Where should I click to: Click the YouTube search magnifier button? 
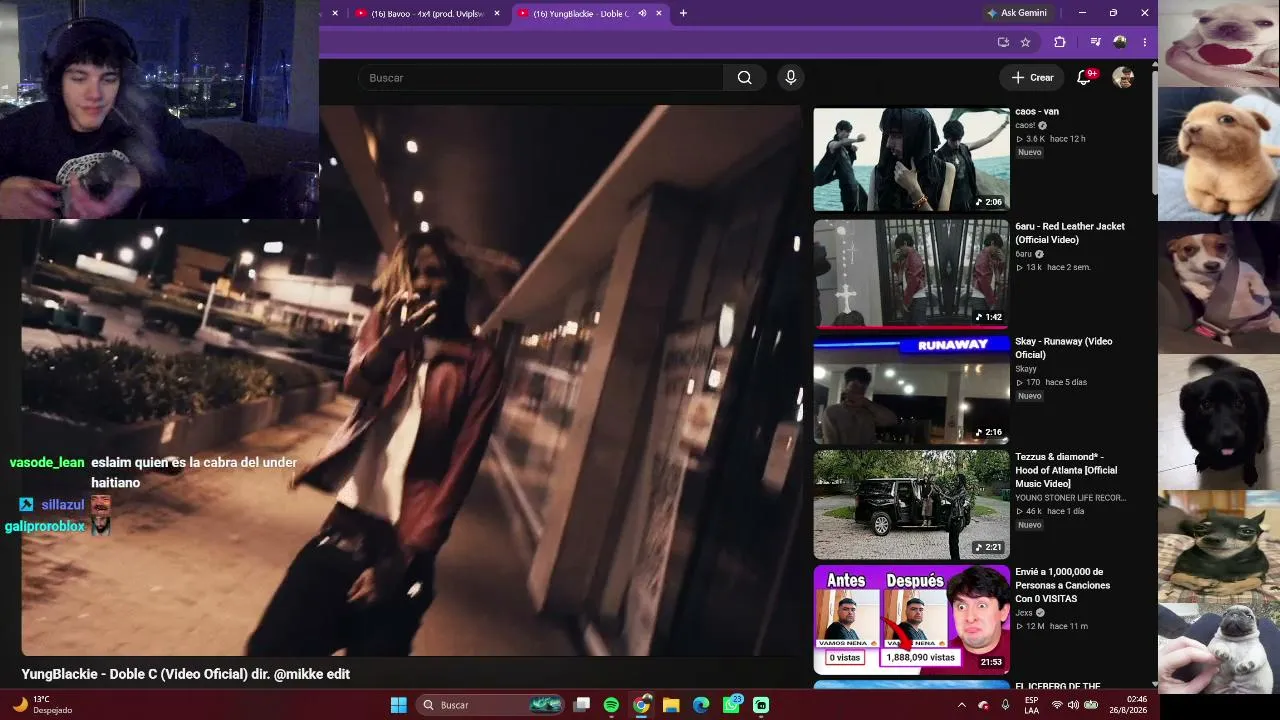click(744, 78)
